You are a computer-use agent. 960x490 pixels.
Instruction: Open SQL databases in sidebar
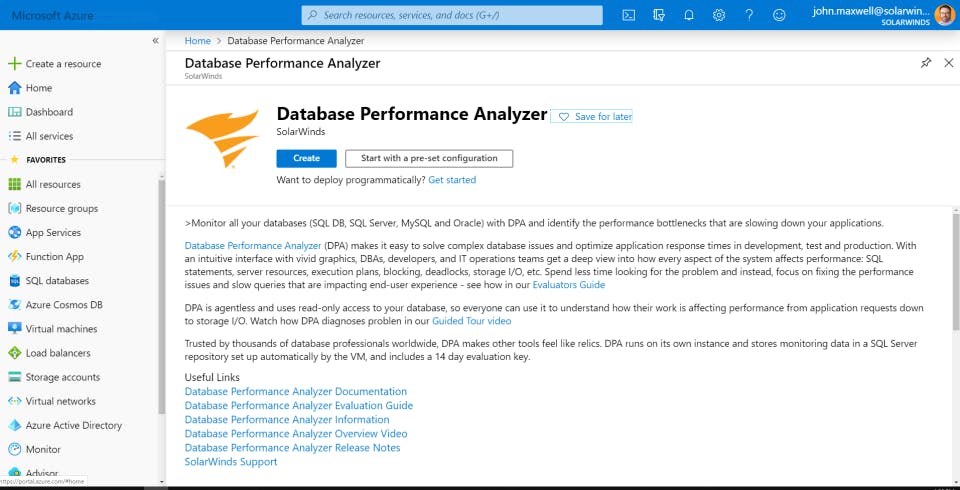[57, 281]
